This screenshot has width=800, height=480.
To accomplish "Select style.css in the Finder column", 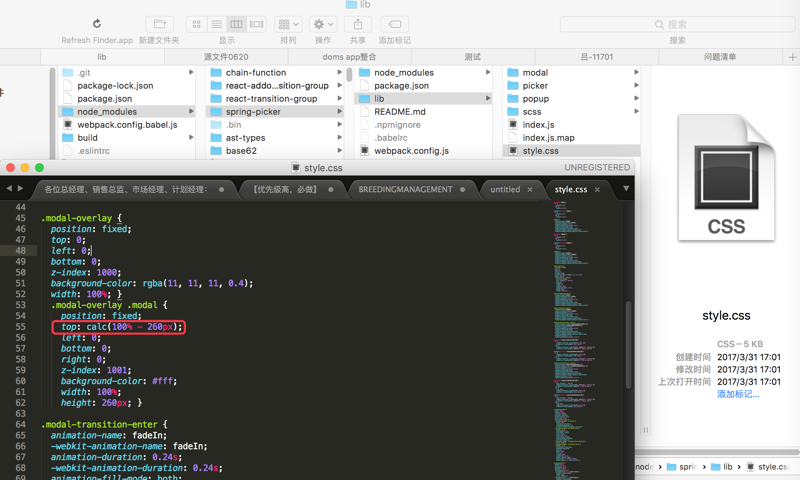I will pos(572,150).
